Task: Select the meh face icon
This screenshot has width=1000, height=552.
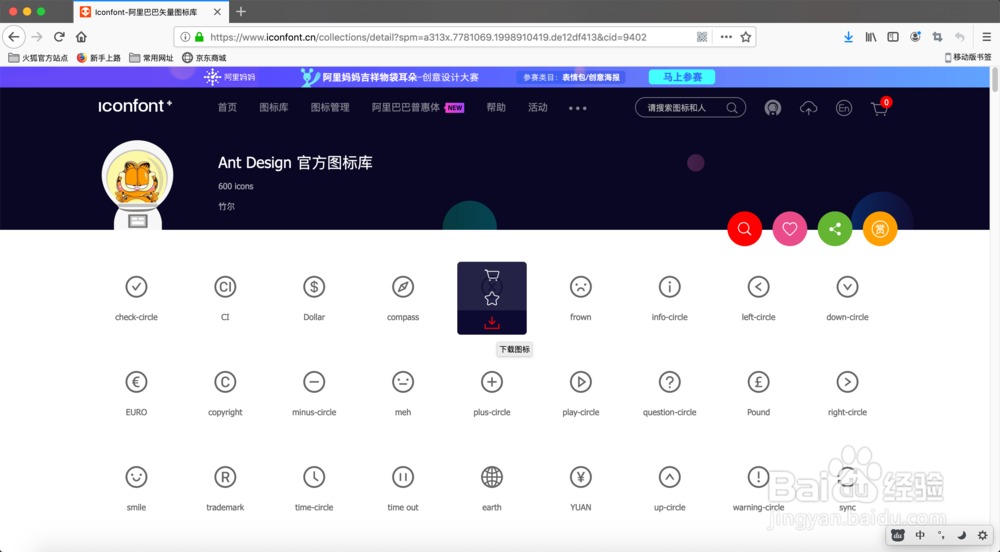Action: tap(403, 382)
